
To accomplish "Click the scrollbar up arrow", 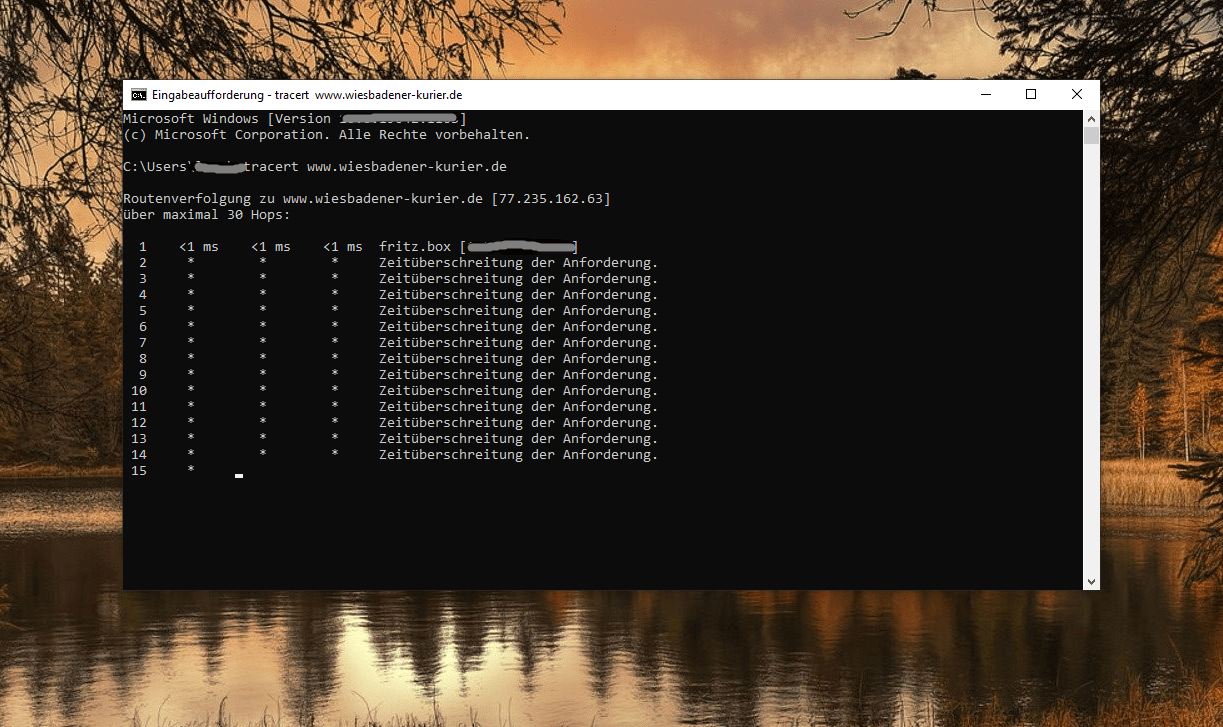I will pyautogui.click(x=1091, y=118).
